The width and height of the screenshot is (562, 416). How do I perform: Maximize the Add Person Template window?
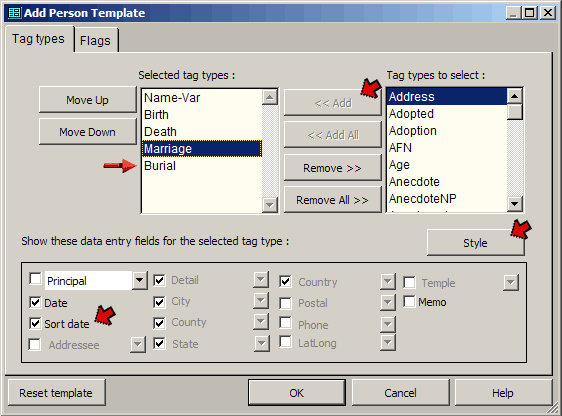(529, 13)
